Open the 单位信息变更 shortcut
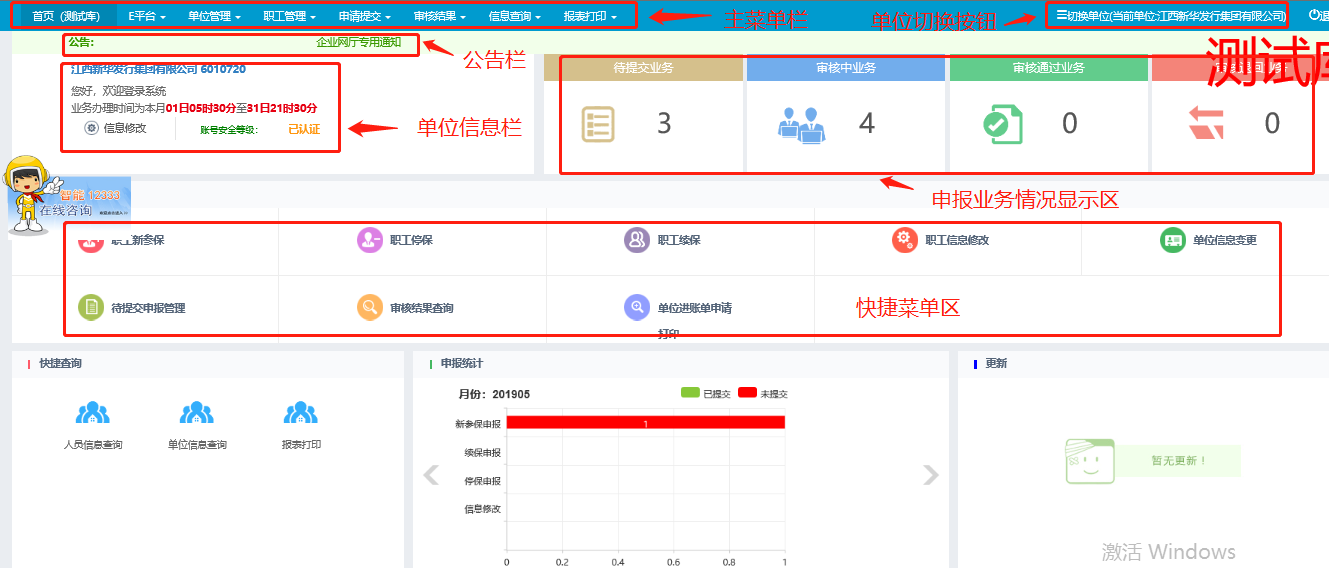 pos(1225,240)
